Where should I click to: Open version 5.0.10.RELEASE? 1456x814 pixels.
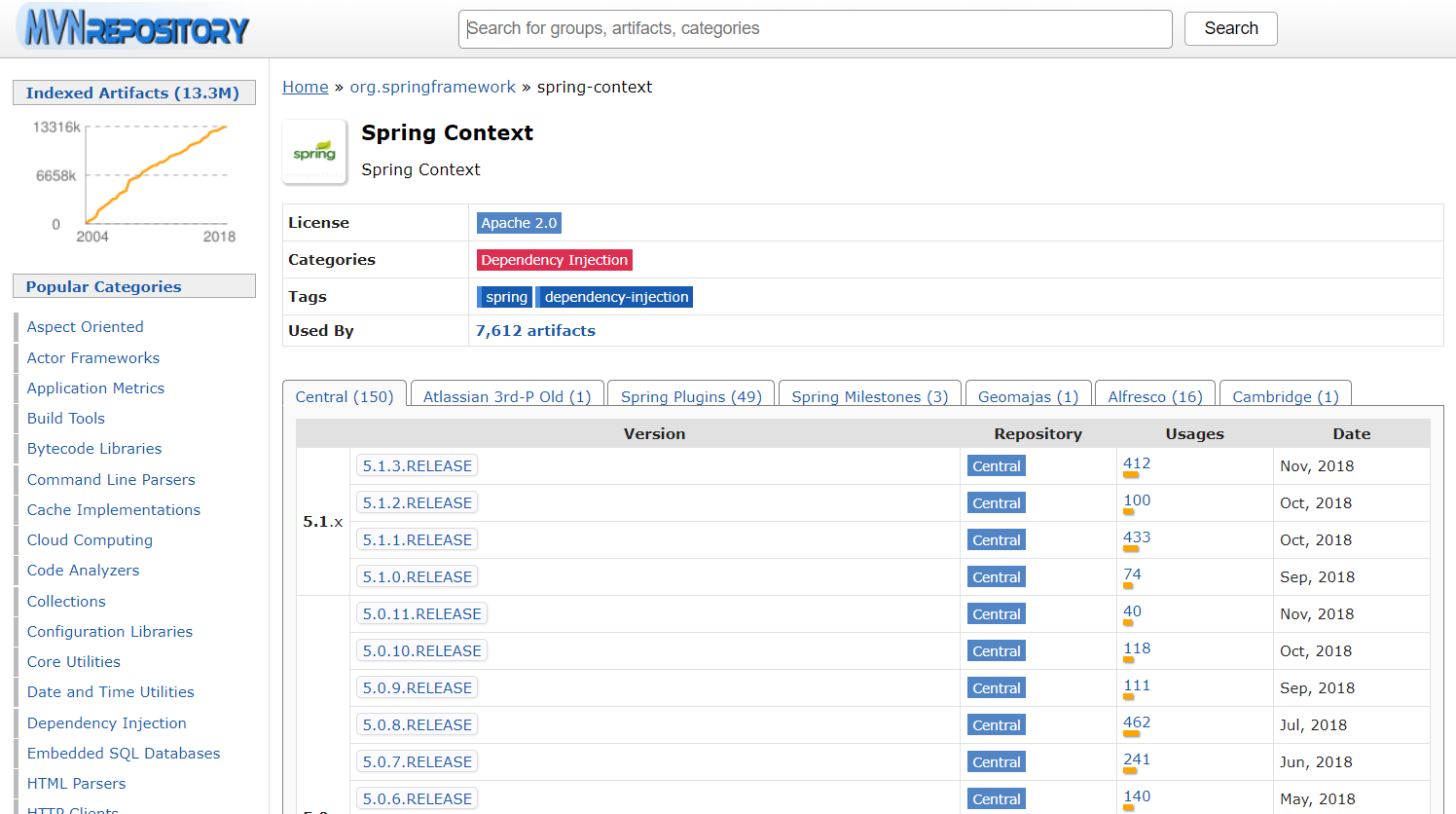[x=421, y=651]
